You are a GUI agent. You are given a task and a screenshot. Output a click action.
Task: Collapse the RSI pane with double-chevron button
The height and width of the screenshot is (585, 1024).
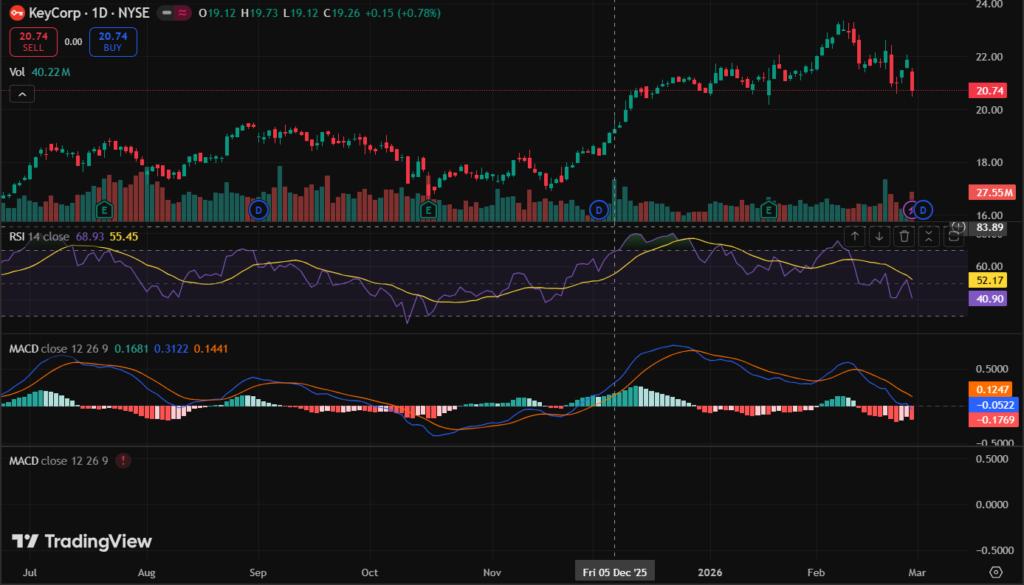pyautogui.click(x=929, y=236)
